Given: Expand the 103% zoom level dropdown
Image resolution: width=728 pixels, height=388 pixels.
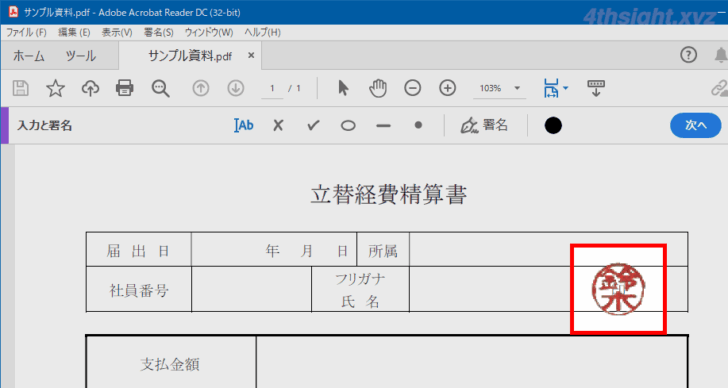Looking at the screenshot, I should click(x=517, y=88).
